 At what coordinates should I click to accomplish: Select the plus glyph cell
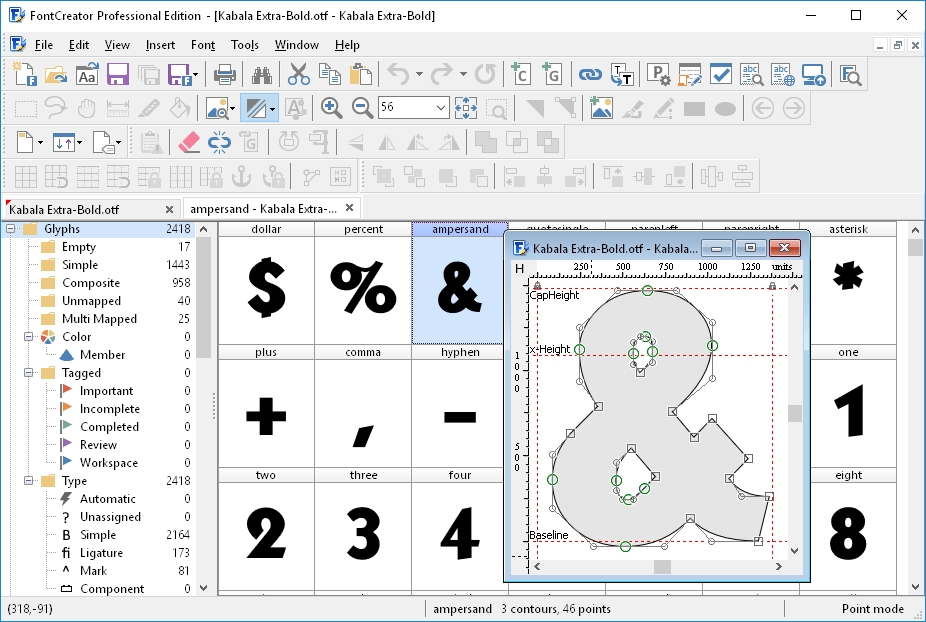point(266,406)
